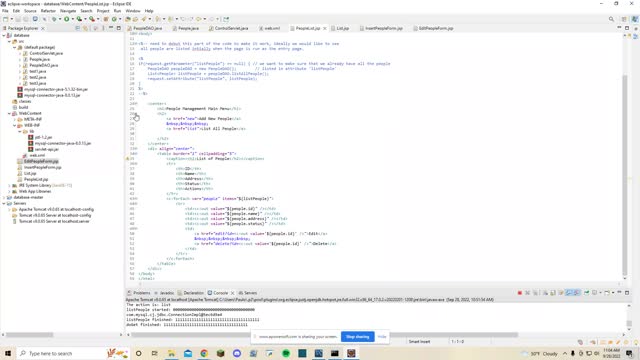Select PeopleList.jsp in Package Explorer

(36, 180)
